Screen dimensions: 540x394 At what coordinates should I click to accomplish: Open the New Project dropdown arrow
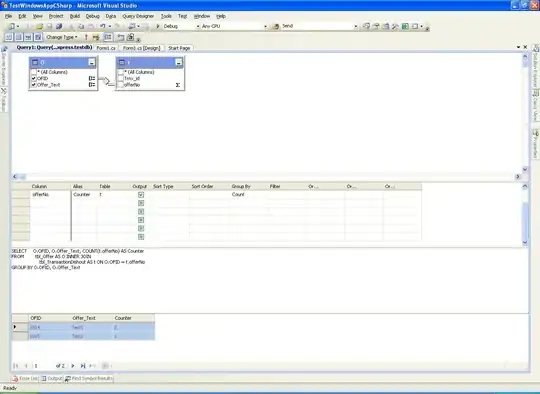pyautogui.click(x=18, y=26)
